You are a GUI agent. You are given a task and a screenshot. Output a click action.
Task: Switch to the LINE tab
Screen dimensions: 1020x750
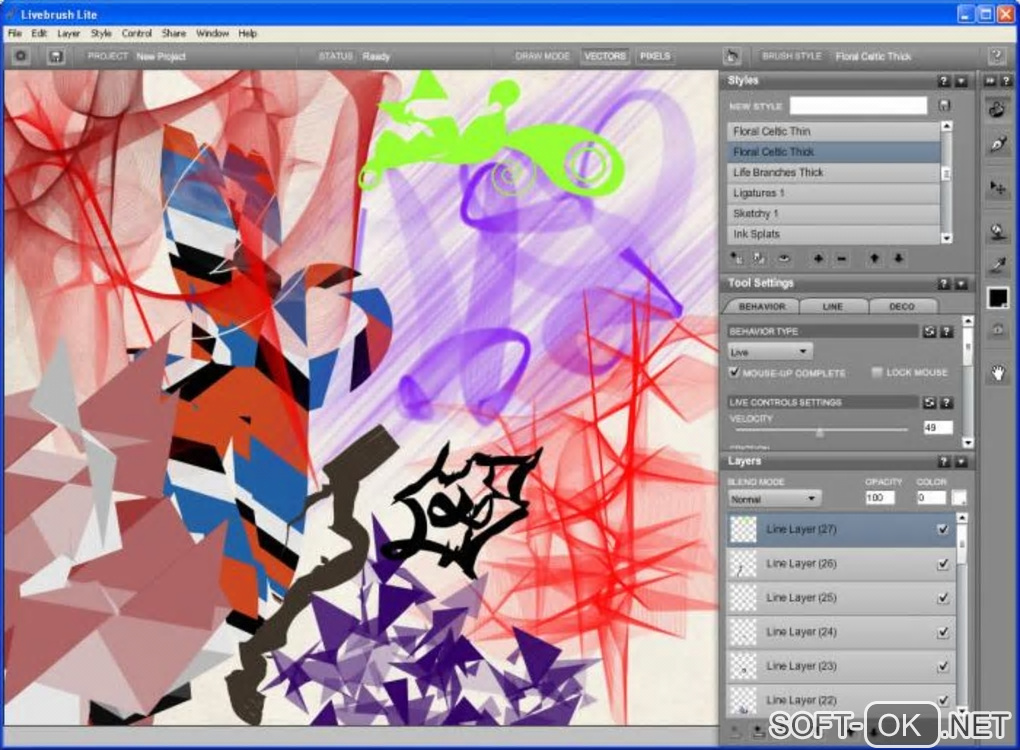tap(832, 306)
